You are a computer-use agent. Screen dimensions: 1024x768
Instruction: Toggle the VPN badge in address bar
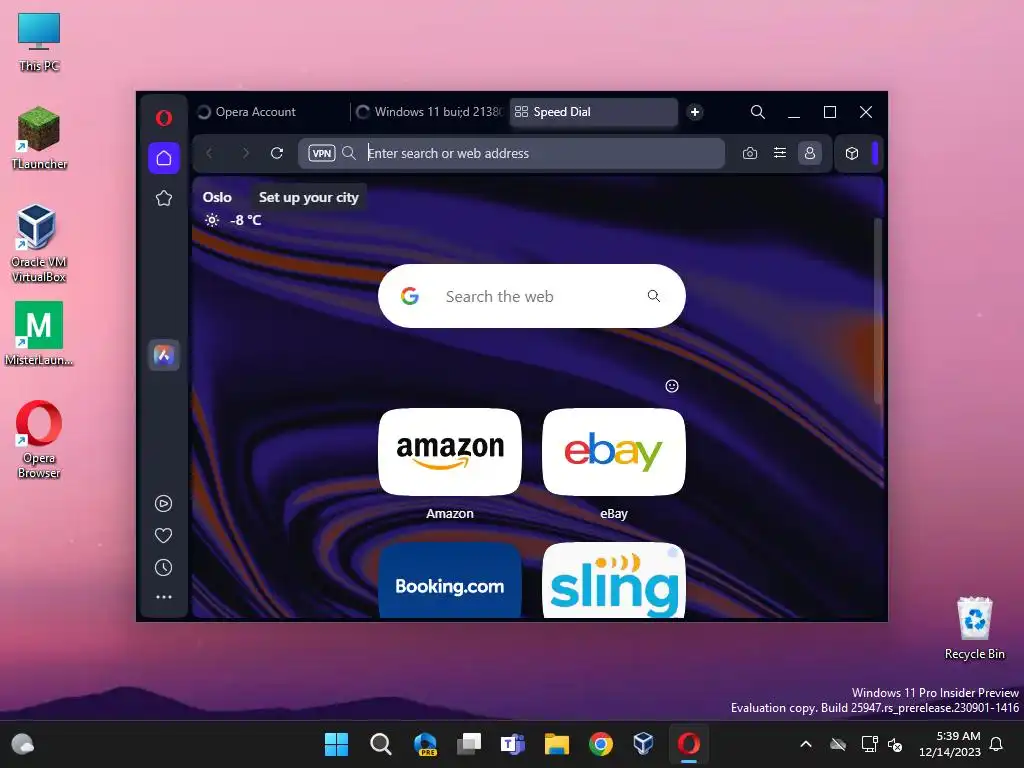pos(321,153)
